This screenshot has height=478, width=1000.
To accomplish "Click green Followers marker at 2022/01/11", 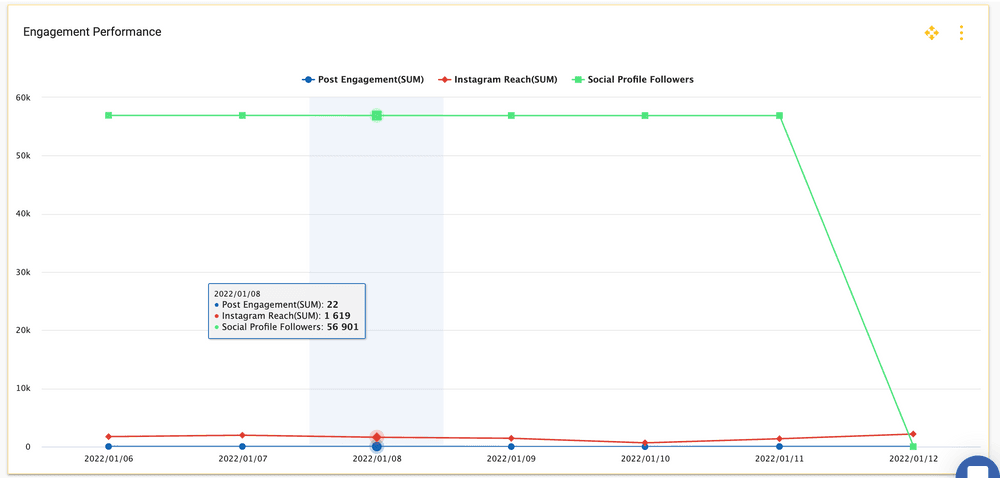I will 779,116.
